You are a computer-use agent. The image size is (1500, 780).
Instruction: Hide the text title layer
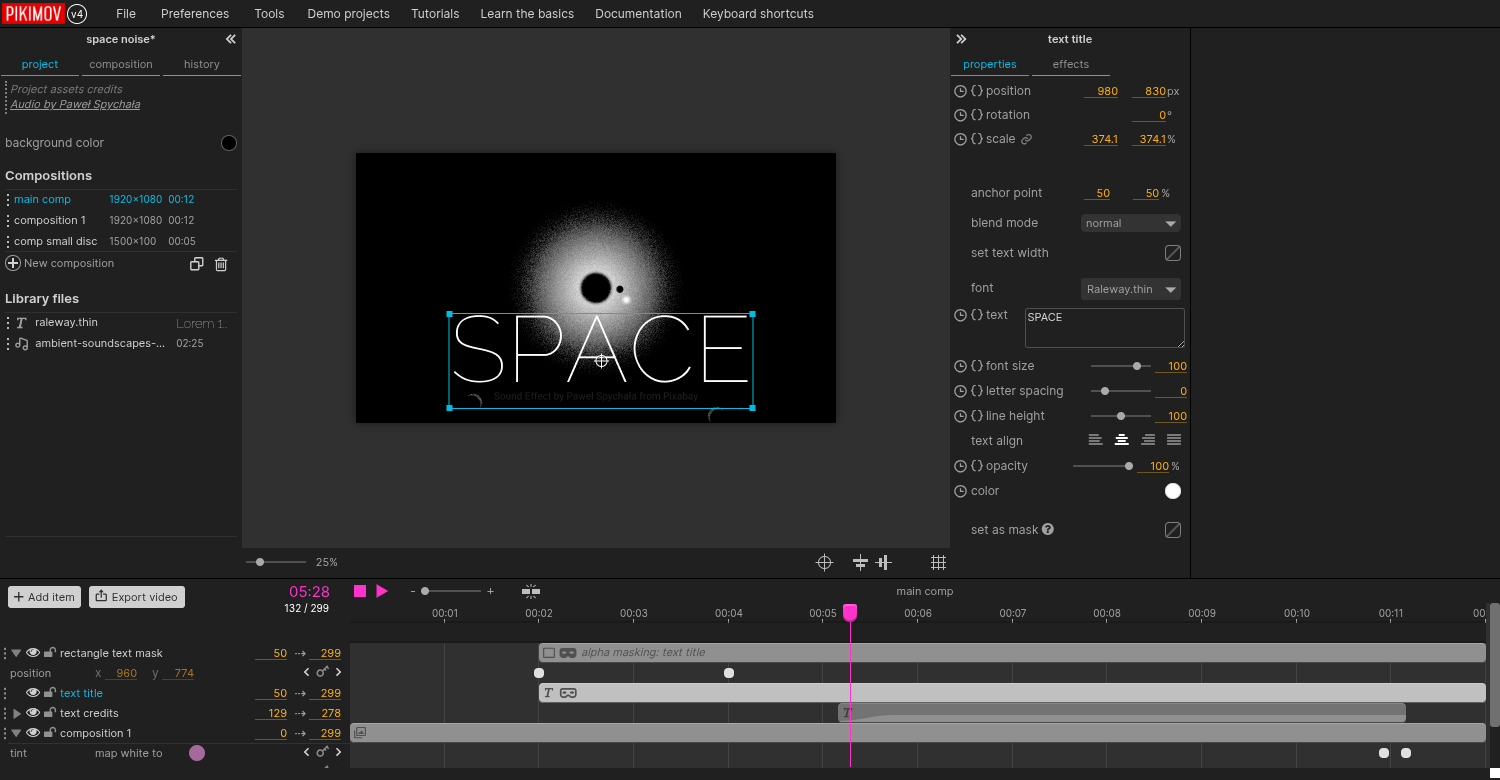(33, 693)
